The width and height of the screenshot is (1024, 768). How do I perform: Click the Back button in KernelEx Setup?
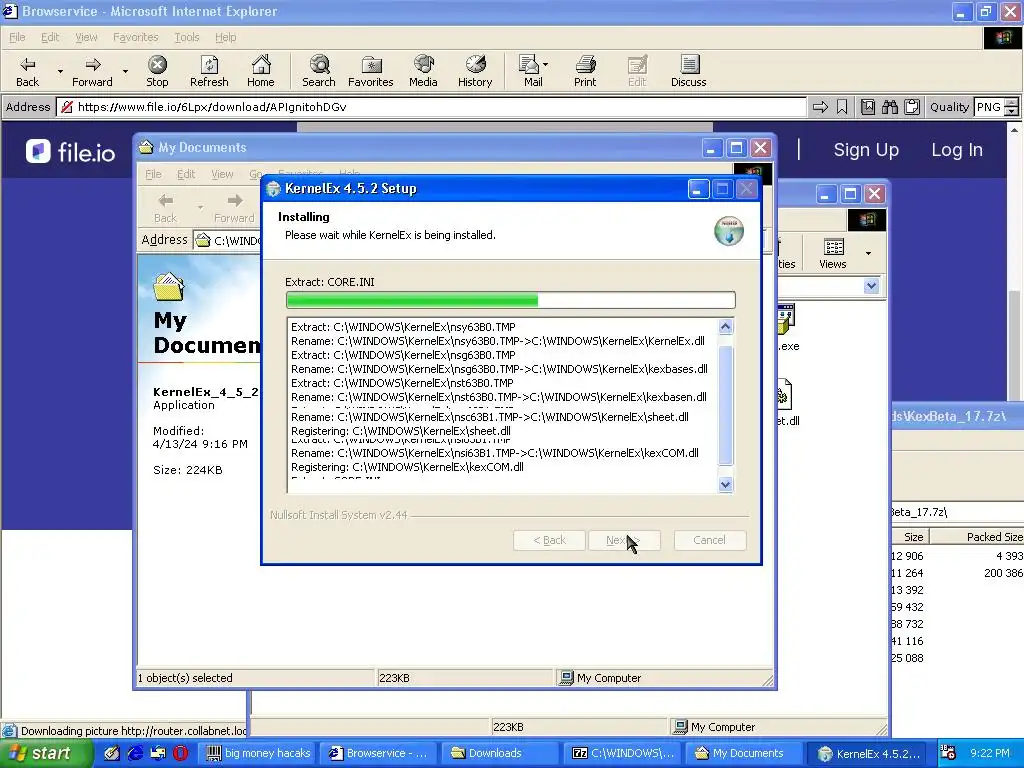tap(549, 540)
